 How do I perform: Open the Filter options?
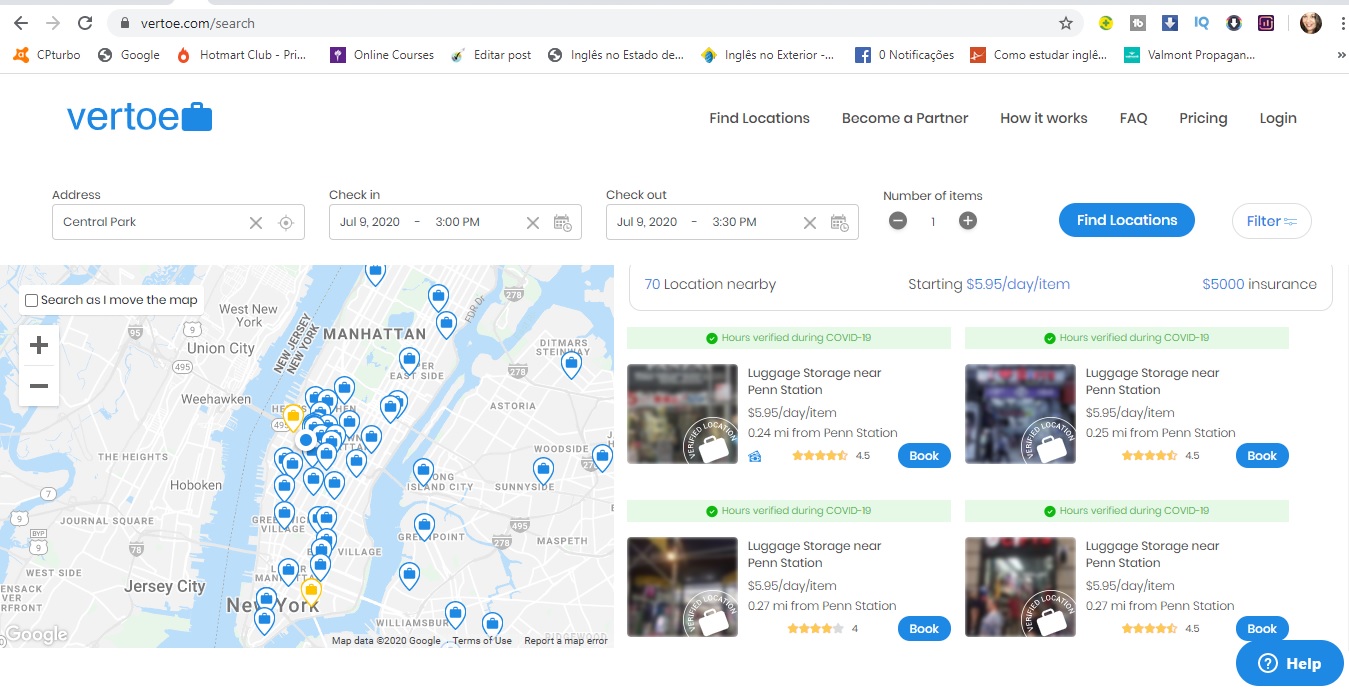pos(1271,221)
